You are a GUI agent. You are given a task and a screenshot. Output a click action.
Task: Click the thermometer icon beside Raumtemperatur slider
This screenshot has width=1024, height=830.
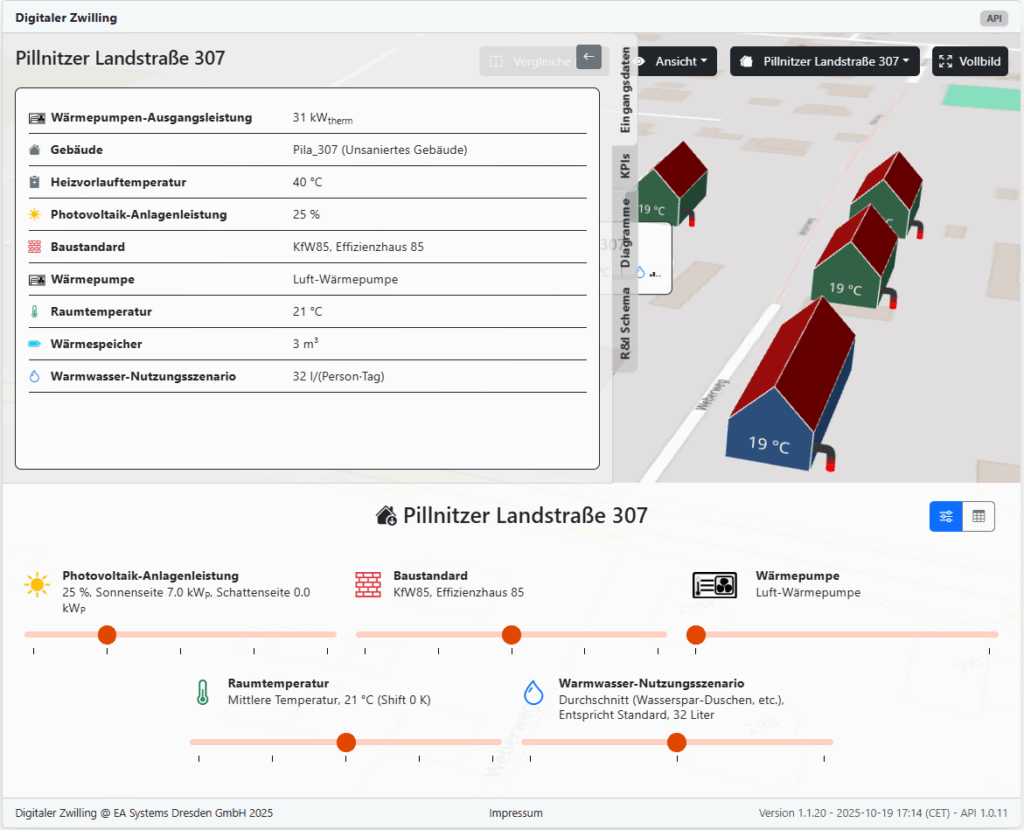click(202, 692)
